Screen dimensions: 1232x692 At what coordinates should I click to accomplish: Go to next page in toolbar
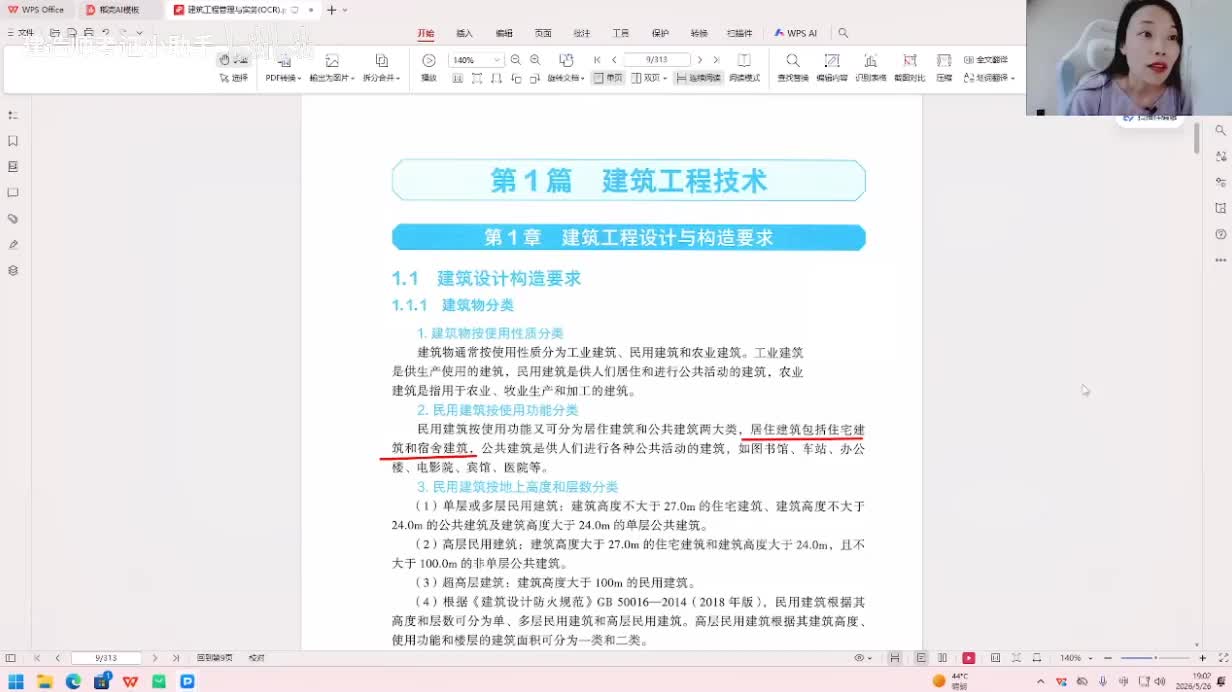click(700, 60)
